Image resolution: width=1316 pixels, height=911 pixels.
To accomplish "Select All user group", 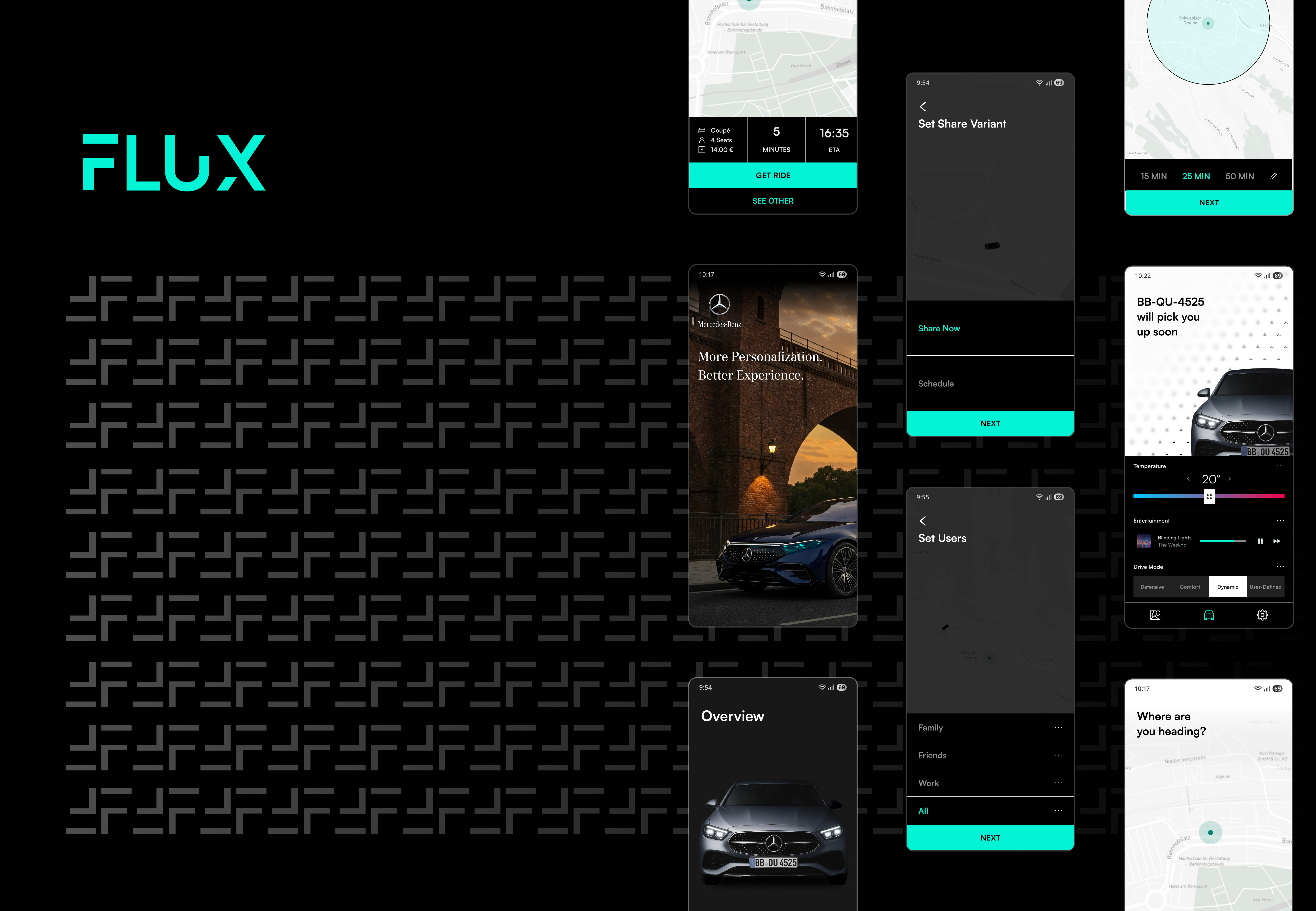I will (x=990, y=811).
